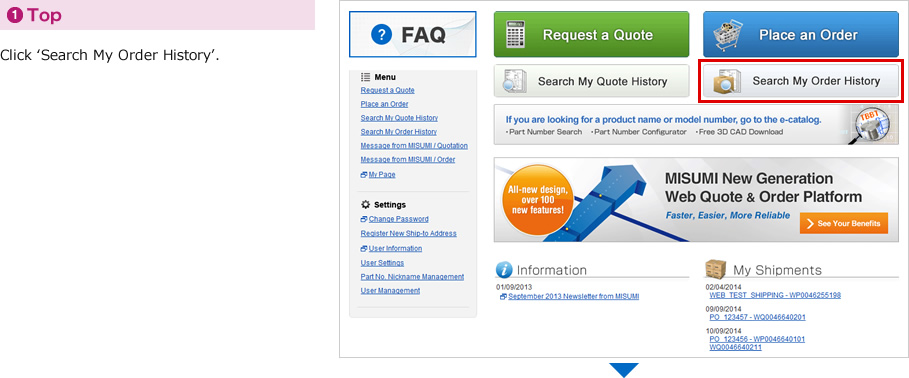Open PO_123457 - WQ0046640201 shipment link

point(757,317)
